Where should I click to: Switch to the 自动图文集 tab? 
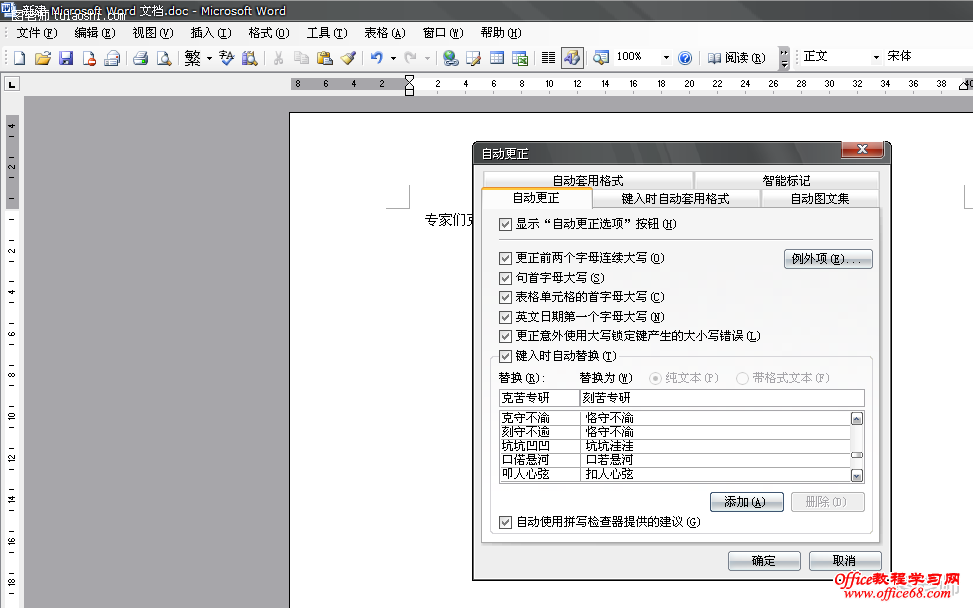click(819, 199)
